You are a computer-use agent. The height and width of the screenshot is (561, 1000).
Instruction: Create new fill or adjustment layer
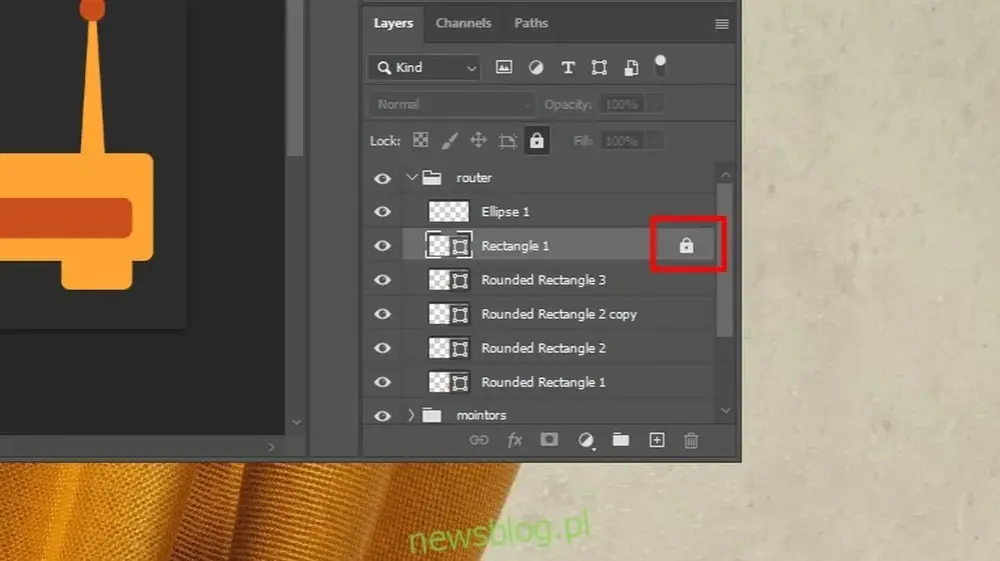point(585,440)
